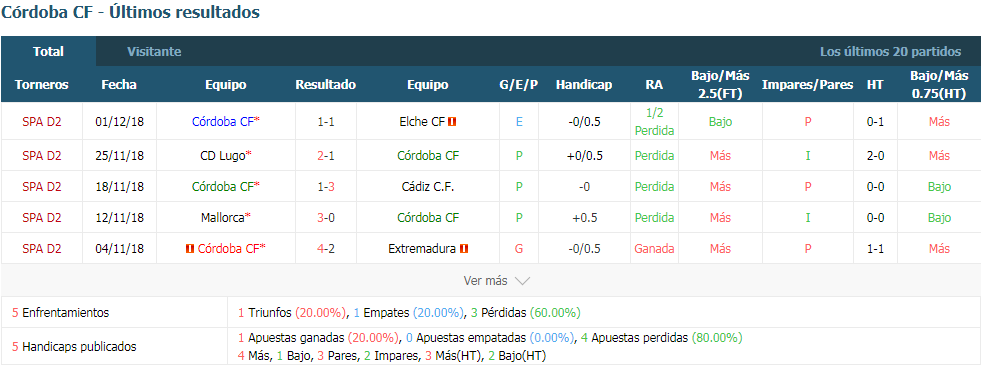Click the Extremadura team name

click(422, 248)
